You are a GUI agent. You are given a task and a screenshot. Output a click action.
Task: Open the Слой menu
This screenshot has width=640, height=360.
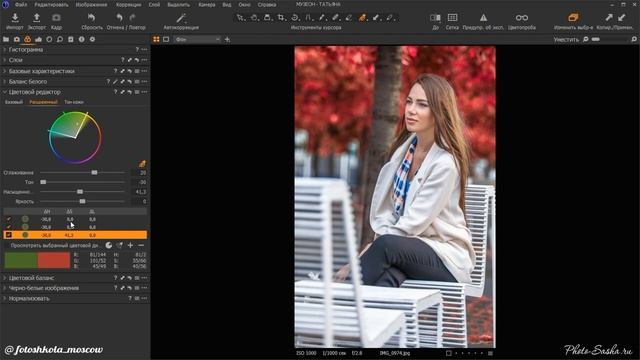point(154,5)
